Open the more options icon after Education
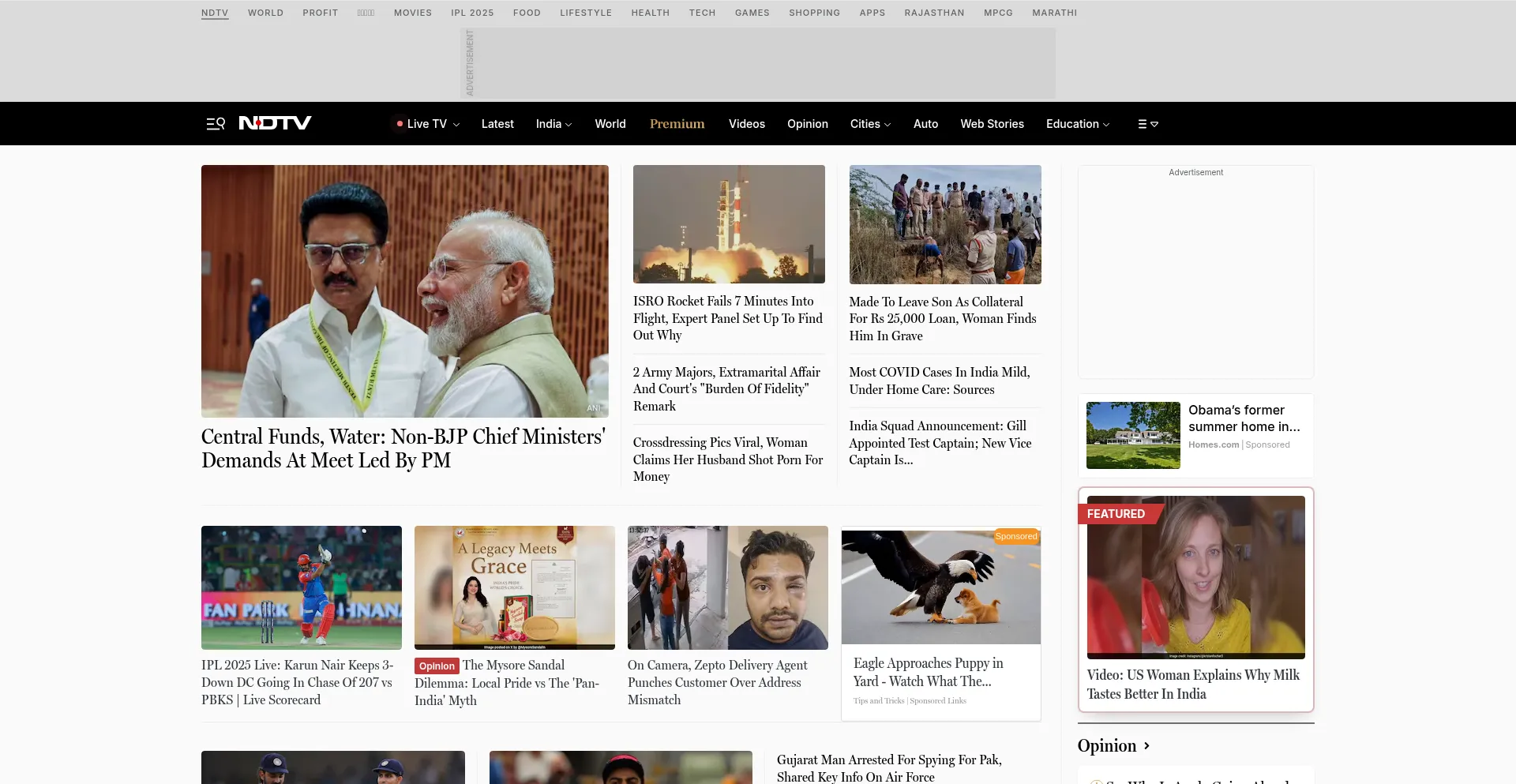The height and width of the screenshot is (784, 1516). [1147, 124]
